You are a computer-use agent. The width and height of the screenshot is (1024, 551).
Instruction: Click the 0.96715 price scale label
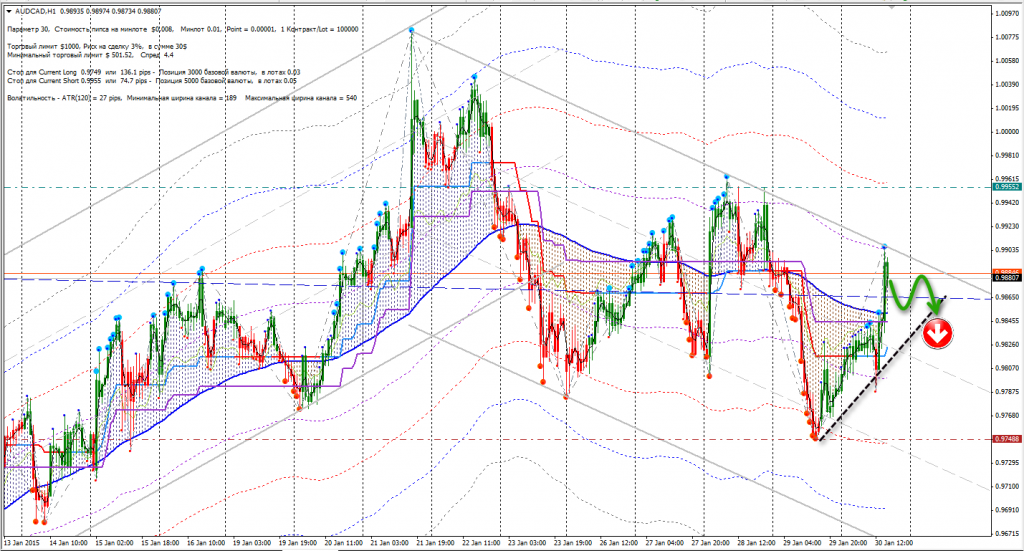pyautogui.click(x=1006, y=533)
